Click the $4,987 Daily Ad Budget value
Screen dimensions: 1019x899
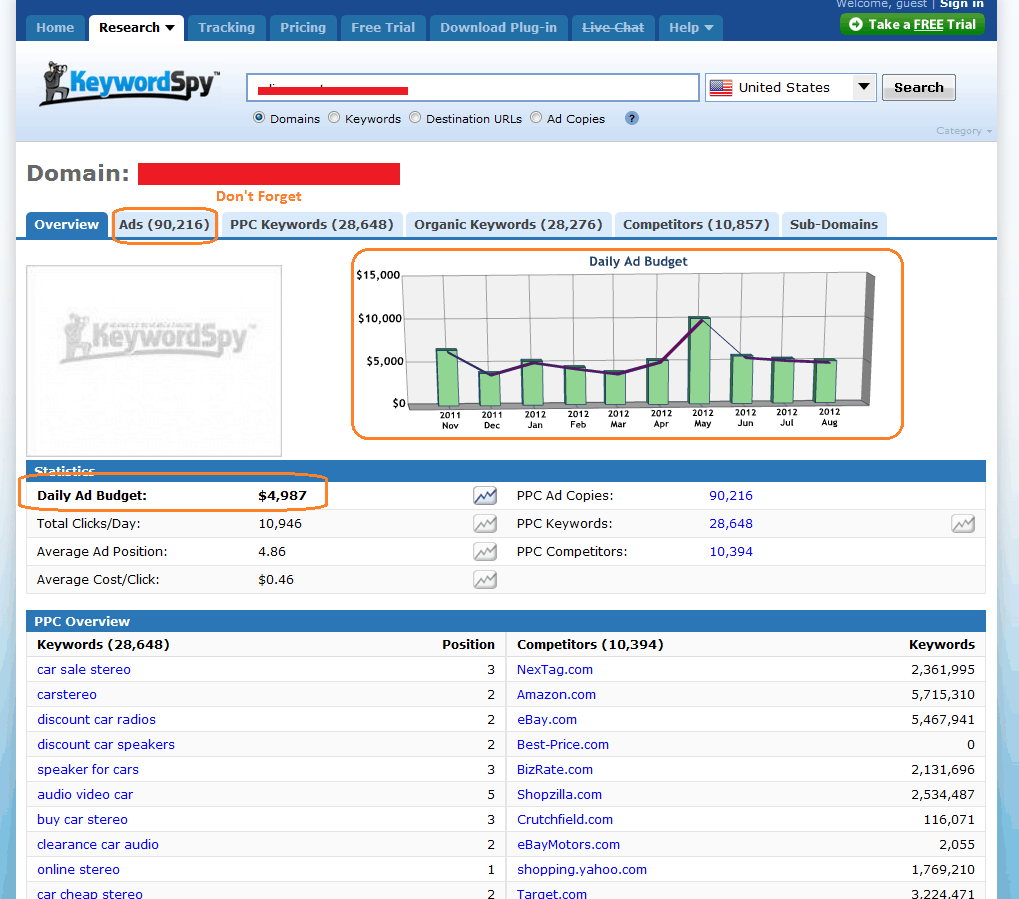(x=282, y=496)
